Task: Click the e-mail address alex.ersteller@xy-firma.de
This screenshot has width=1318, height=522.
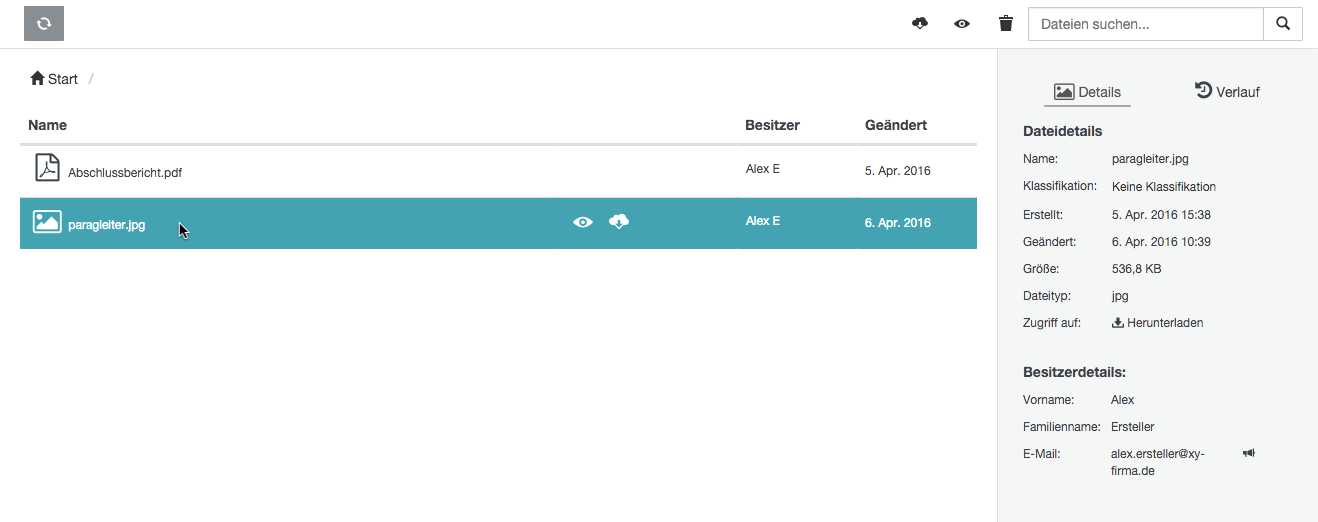Action: pyautogui.click(x=1158, y=462)
